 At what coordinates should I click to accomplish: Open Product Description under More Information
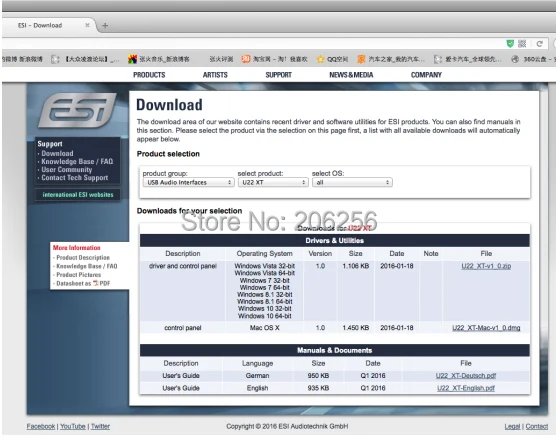[83, 257]
